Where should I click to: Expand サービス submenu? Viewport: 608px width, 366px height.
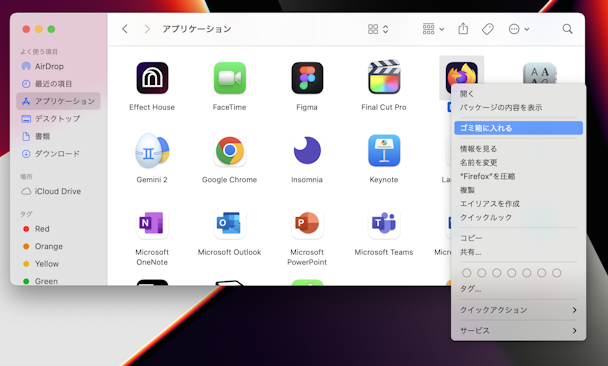click(x=518, y=330)
